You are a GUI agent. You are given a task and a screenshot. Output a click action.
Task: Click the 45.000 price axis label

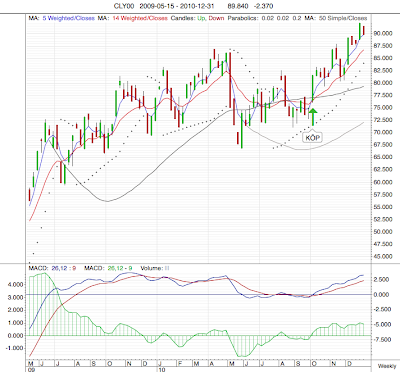point(383,256)
